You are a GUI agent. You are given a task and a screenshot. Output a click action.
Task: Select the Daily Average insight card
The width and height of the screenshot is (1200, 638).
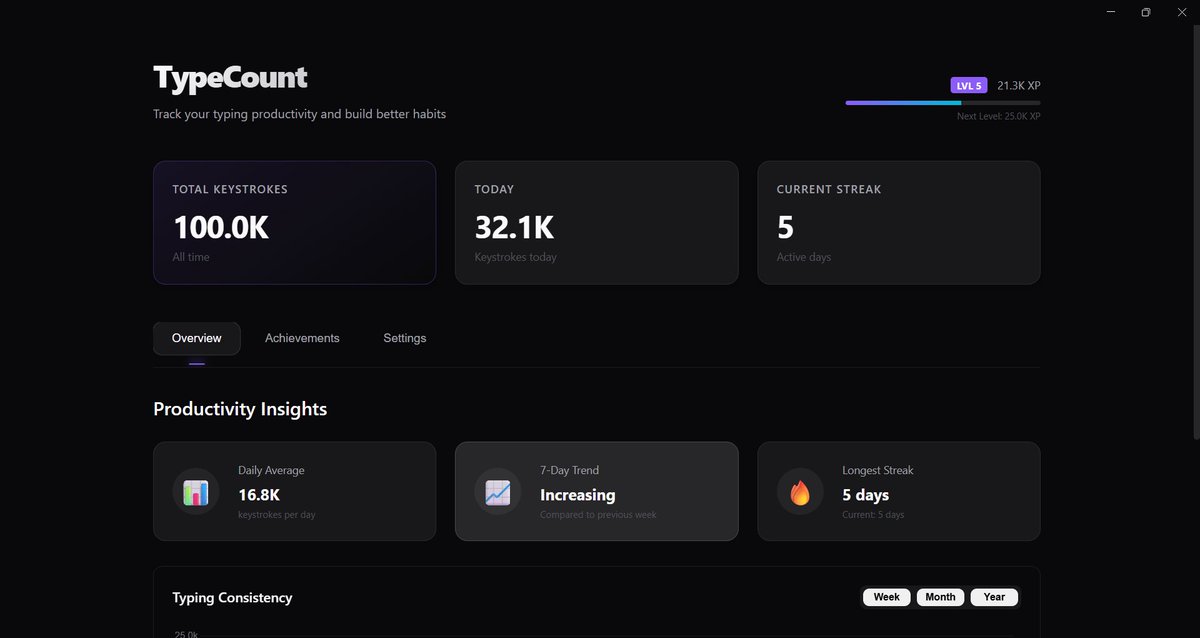coord(294,491)
